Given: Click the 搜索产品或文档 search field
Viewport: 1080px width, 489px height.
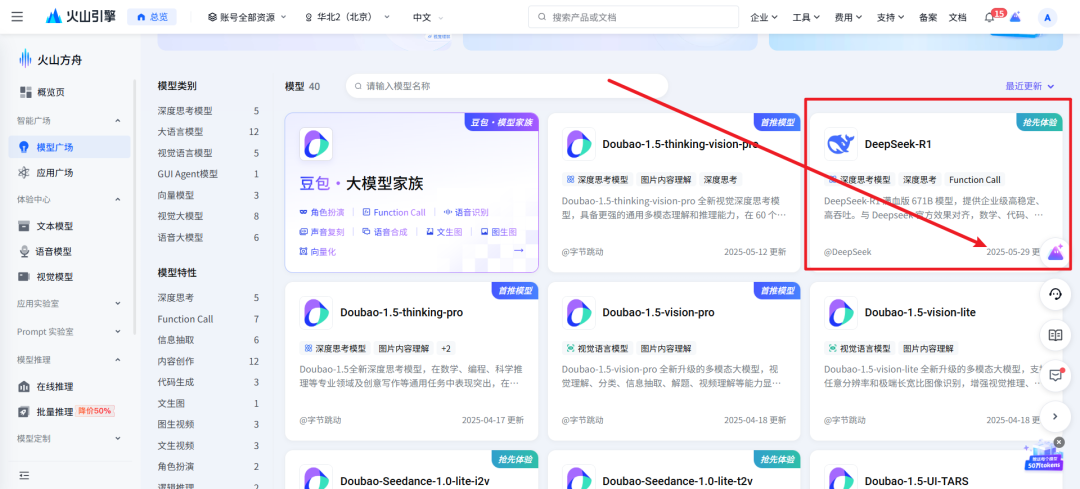Looking at the screenshot, I should (x=633, y=17).
